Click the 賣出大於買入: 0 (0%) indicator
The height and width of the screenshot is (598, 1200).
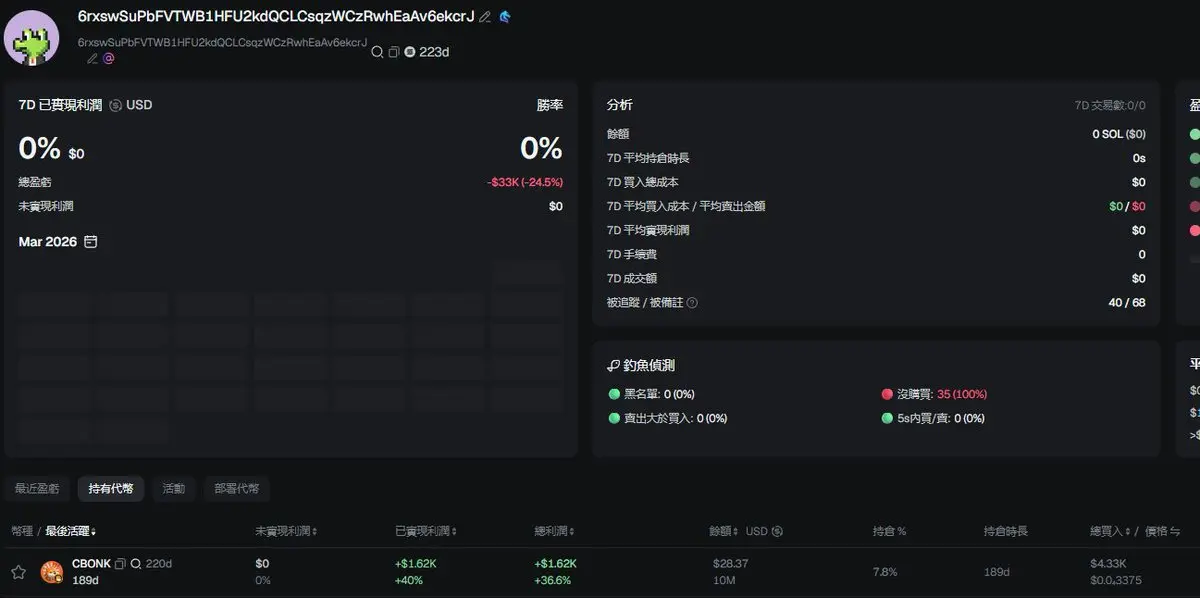[x=668, y=418]
